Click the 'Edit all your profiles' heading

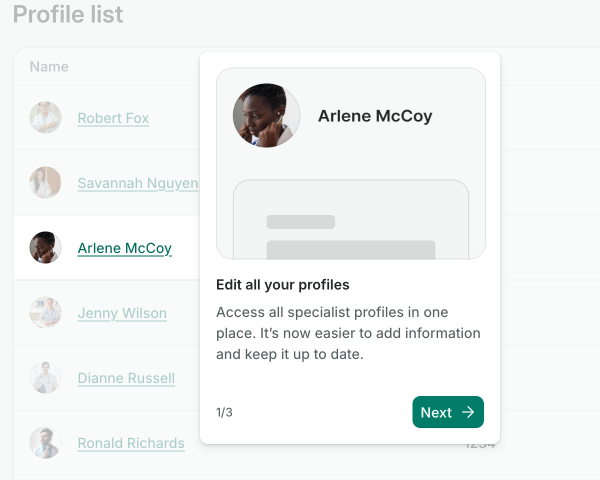283,285
